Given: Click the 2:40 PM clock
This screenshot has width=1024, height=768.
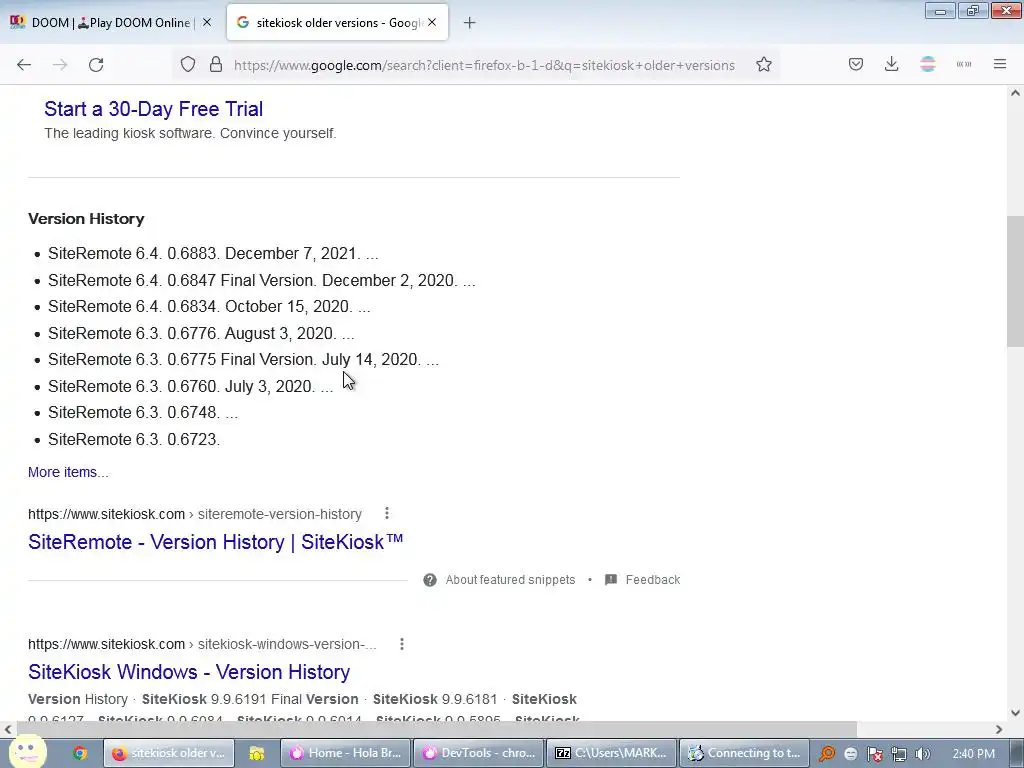Looking at the screenshot, I should pyautogui.click(x=974, y=754).
